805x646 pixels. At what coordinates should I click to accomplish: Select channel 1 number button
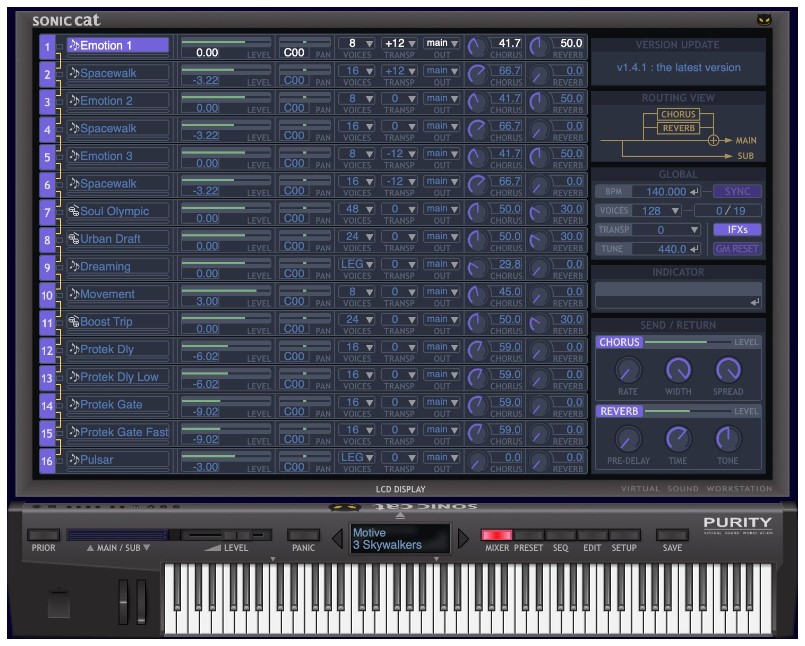pos(47,47)
